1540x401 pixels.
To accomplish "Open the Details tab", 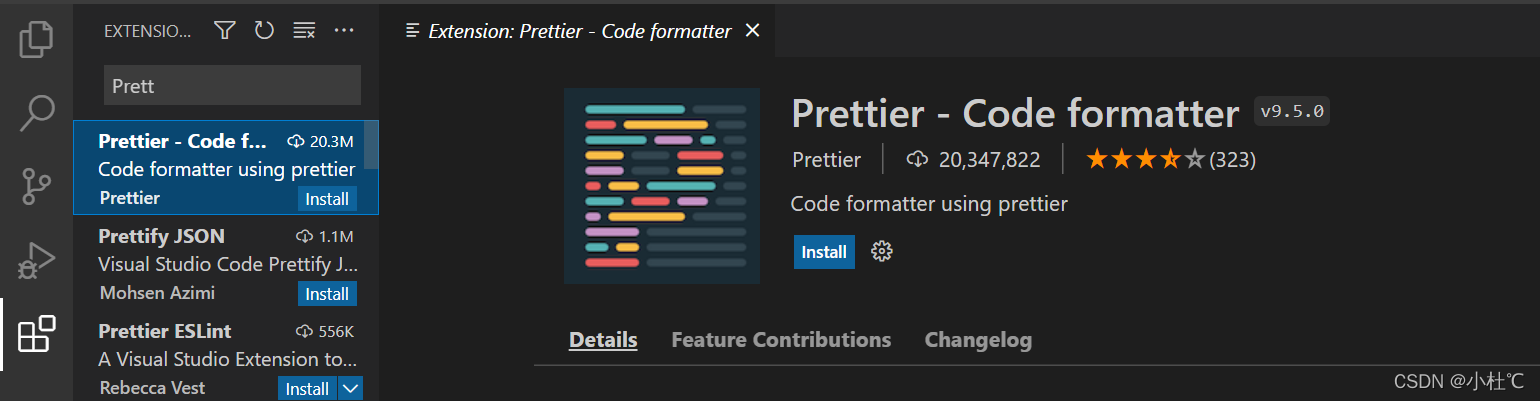I will pos(603,340).
